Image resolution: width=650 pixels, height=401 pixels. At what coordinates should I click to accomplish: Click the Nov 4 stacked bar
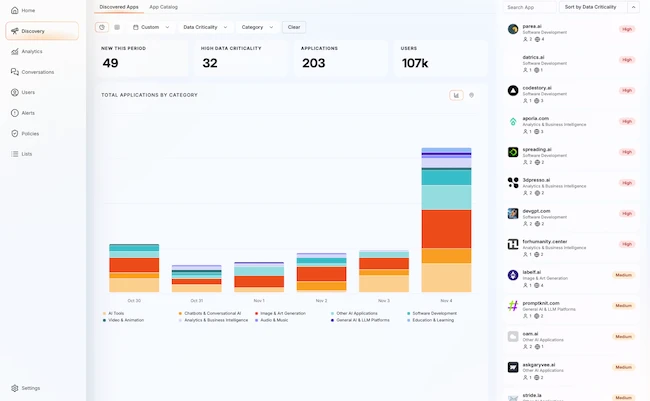tap(446, 220)
